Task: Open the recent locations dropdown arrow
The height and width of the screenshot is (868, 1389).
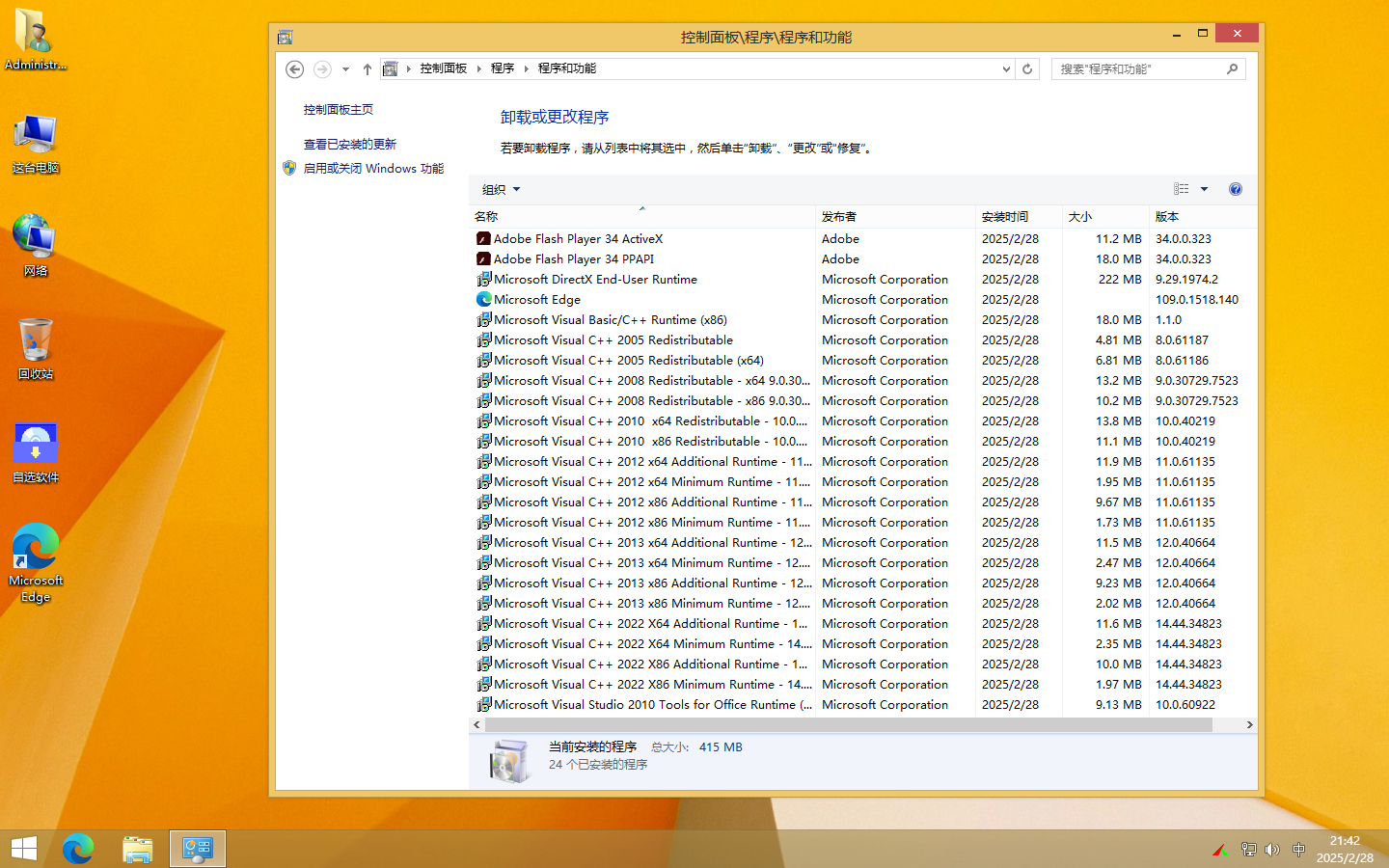Action: tap(345, 69)
